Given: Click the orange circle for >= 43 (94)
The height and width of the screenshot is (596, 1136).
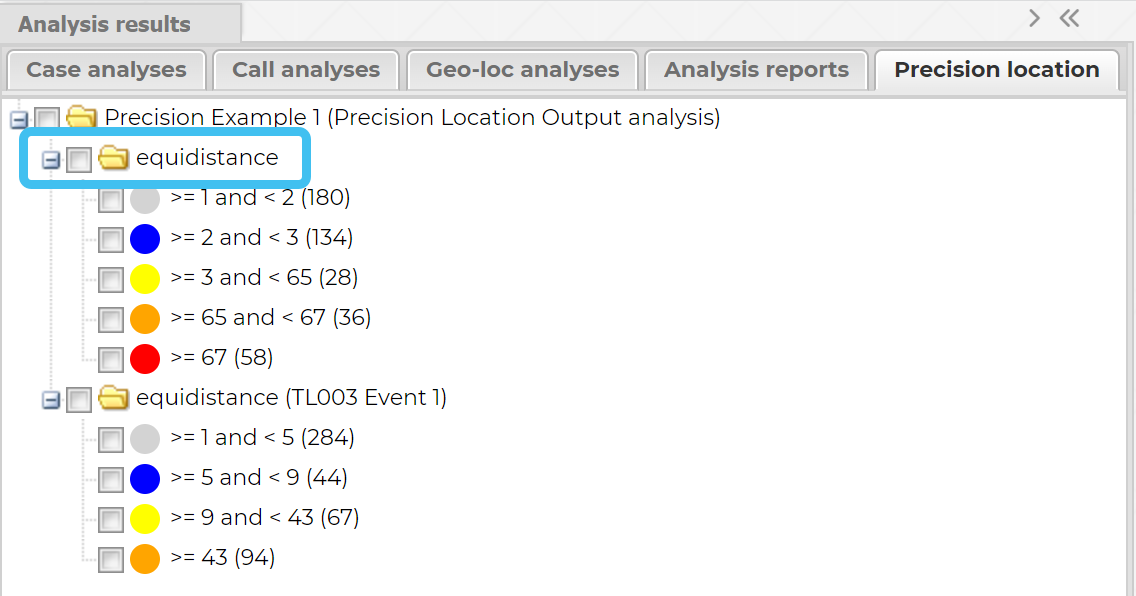Looking at the screenshot, I should point(145,558).
